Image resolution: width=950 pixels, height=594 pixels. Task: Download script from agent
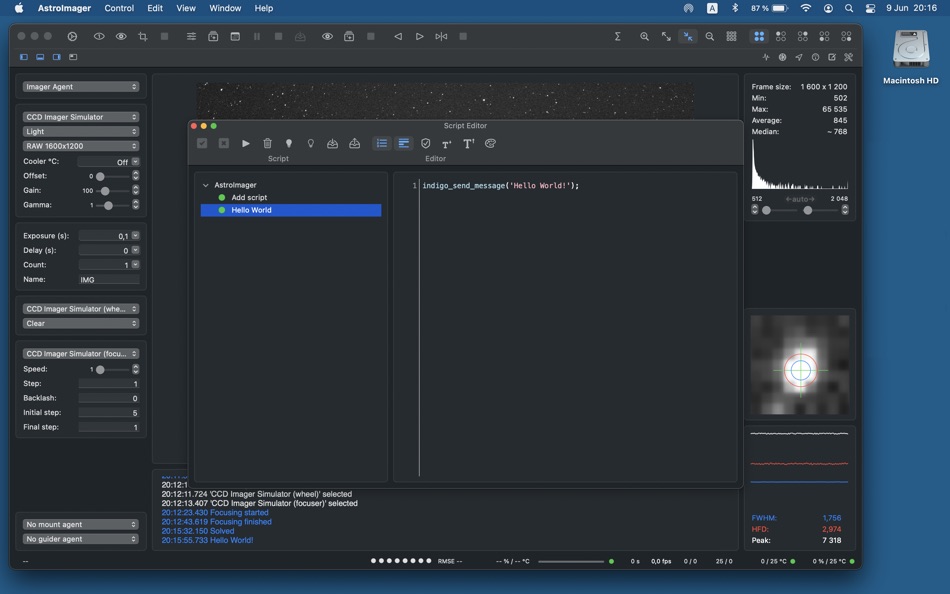click(332, 143)
